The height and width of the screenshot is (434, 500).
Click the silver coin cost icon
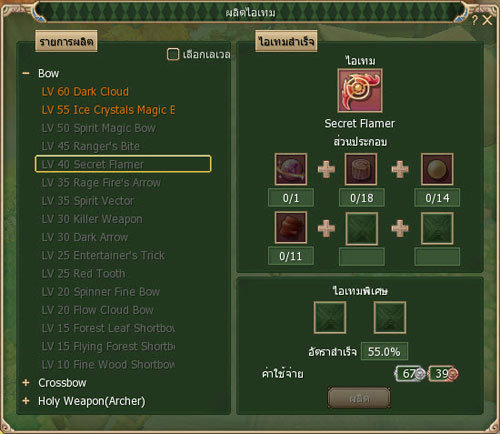coord(420,374)
